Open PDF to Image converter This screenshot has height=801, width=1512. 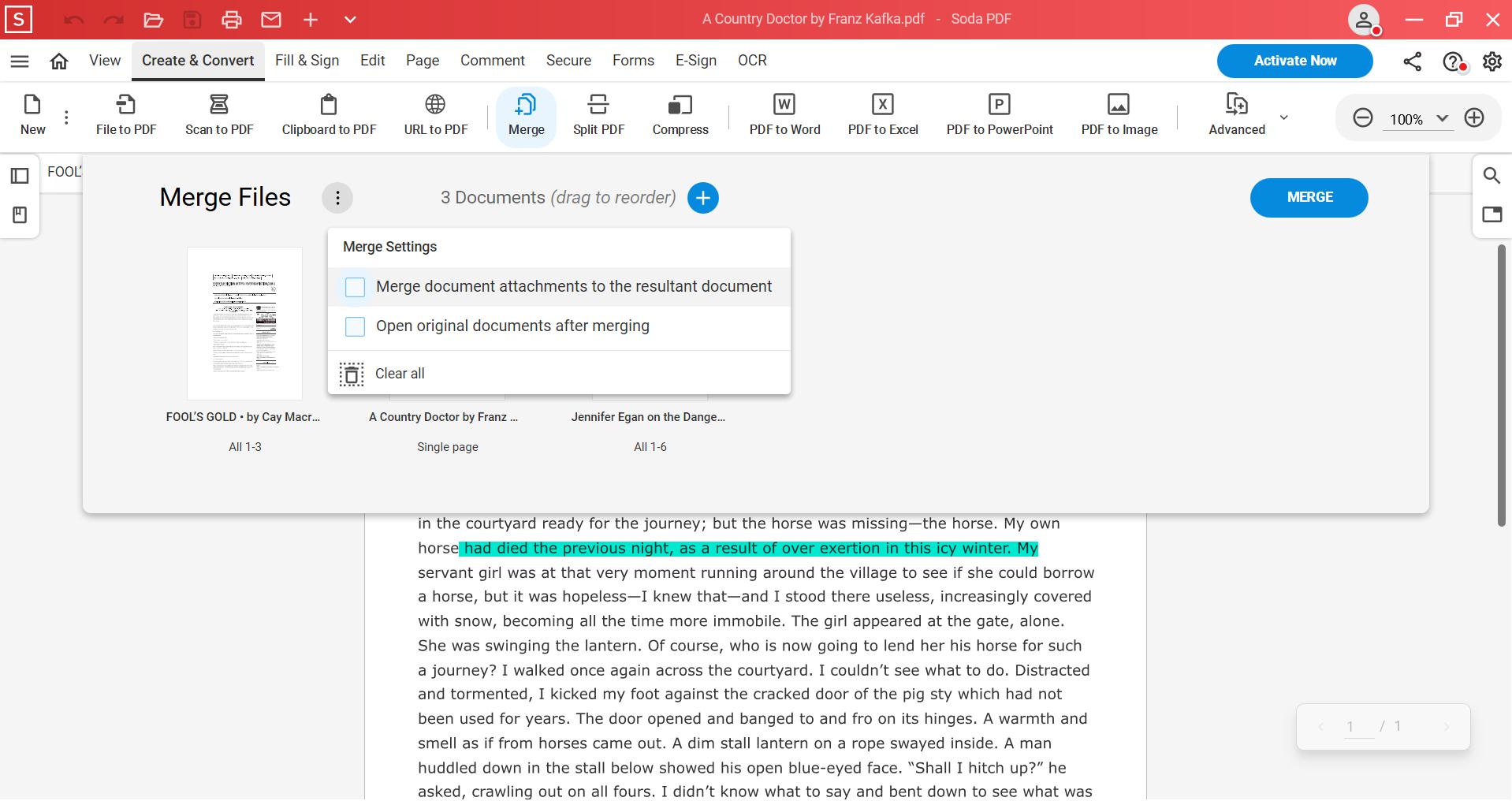1119,115
